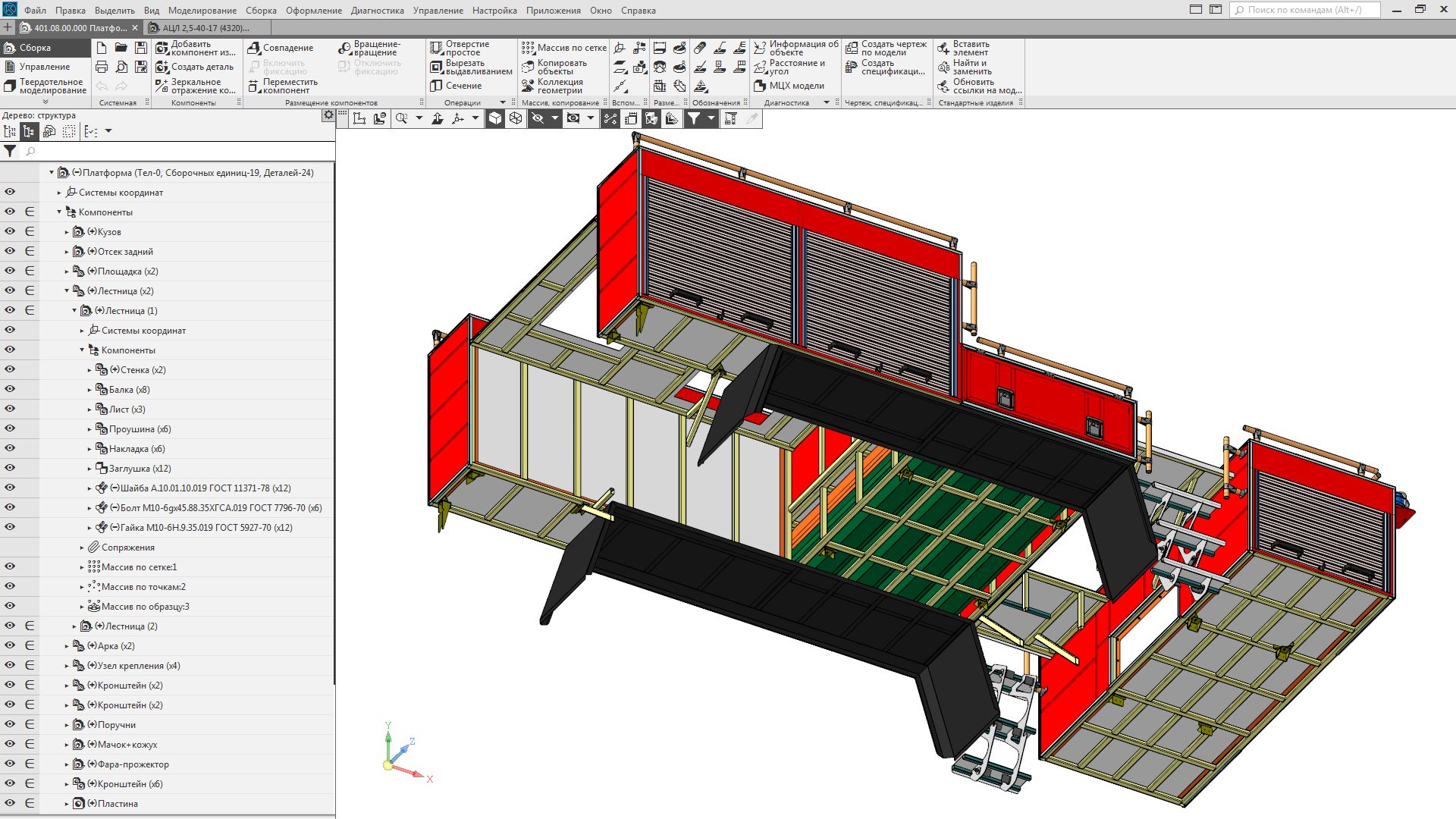Expand the Отсек задний tree node
This screenshot has height=819, width=1456.
67,252
